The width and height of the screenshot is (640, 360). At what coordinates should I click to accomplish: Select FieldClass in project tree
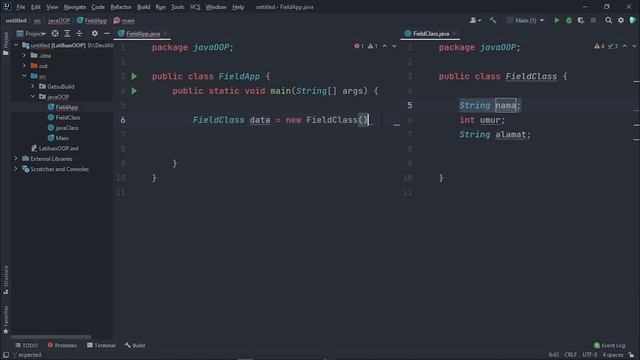coord(68,118)
